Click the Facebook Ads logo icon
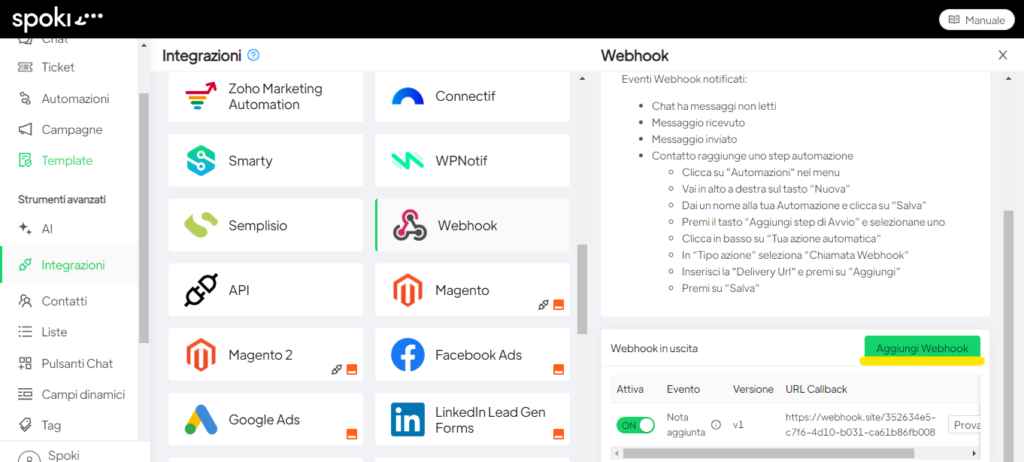The height and width of the screenshot is (462, 1024). [x=408, y=355]
